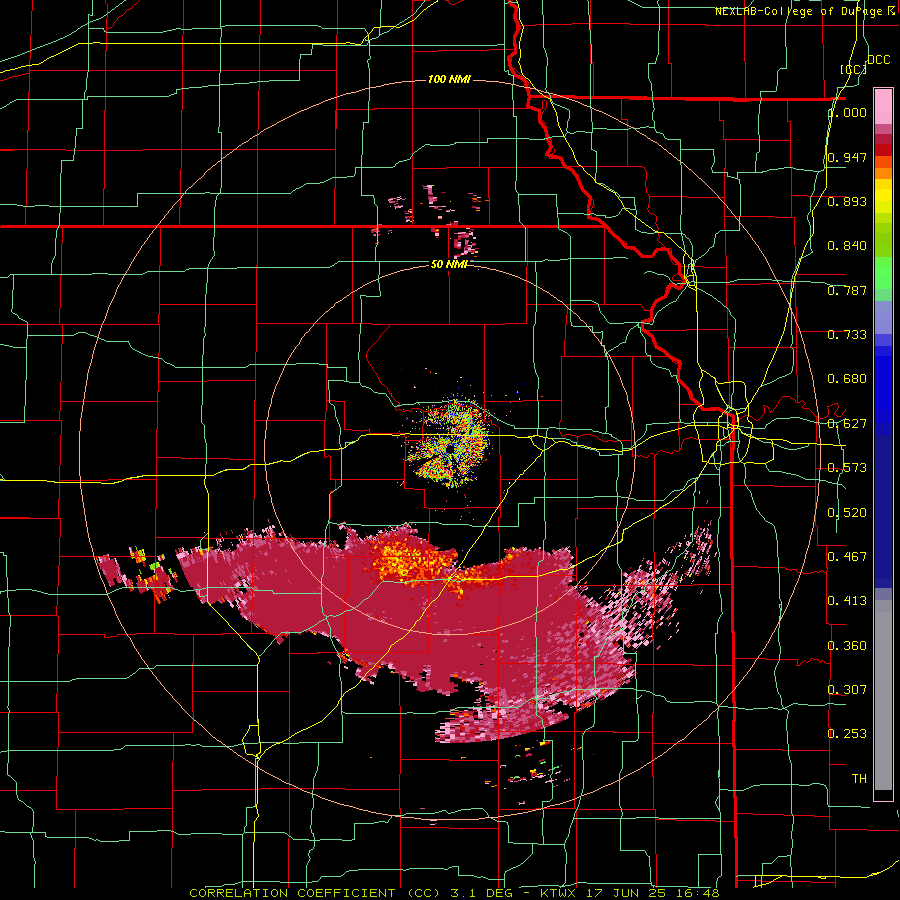The image size is (900, 900).
Task: Click the 0.413 color scale value
Action: pos(847,601)
